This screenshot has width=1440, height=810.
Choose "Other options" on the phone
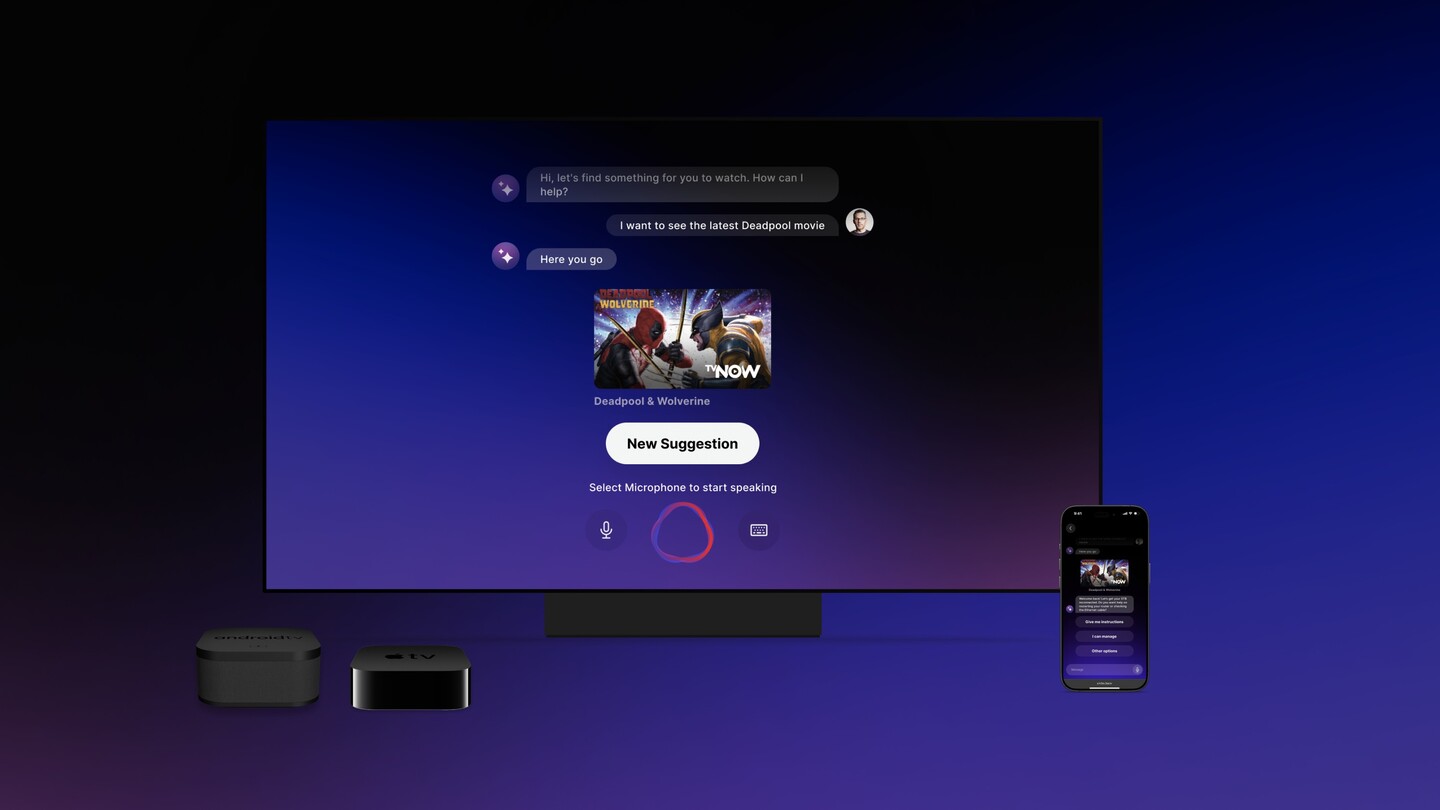pyautogui.click(x=1104, y=650)
